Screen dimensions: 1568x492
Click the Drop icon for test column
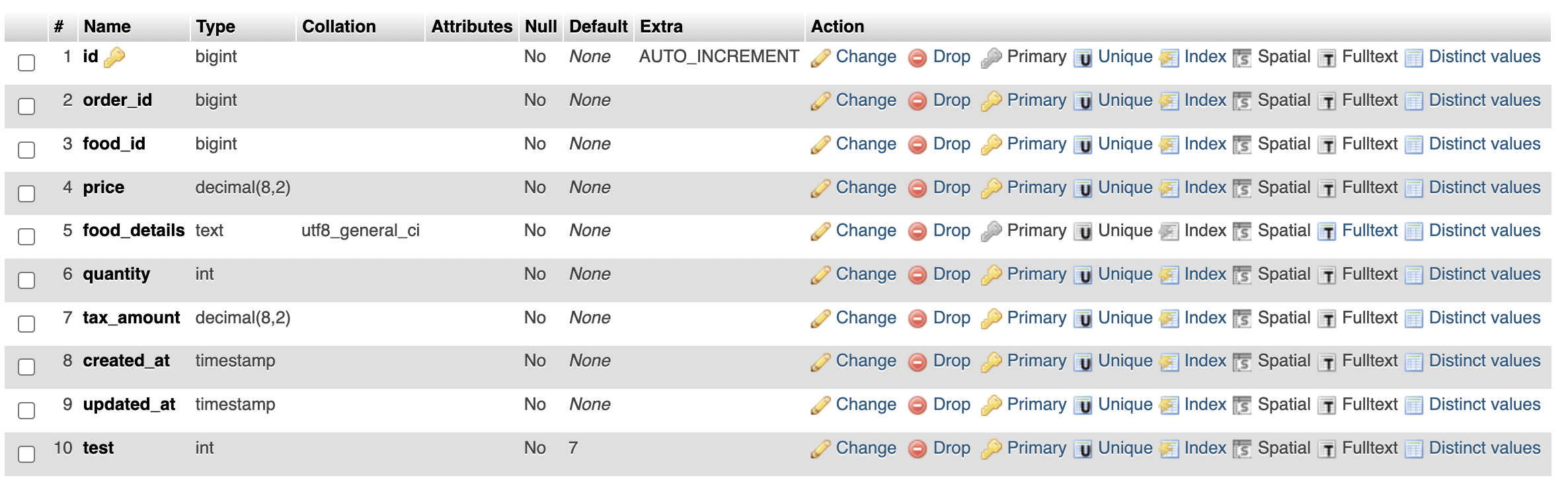[918, 449]
